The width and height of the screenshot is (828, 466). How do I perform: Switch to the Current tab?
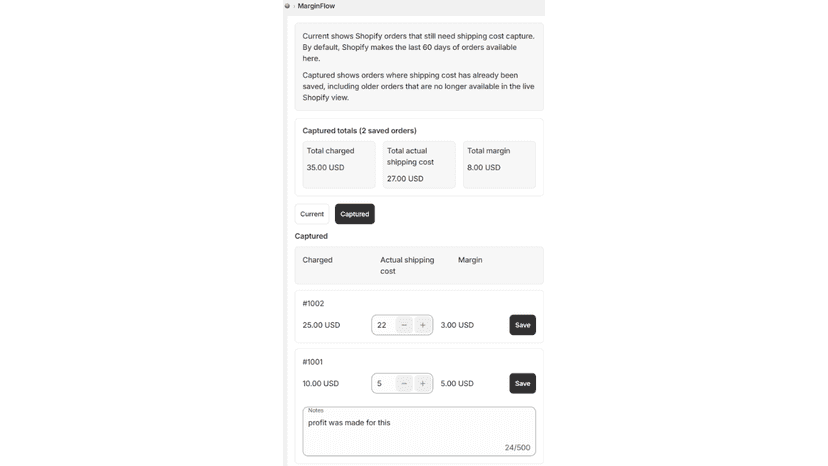click(312, 214)
